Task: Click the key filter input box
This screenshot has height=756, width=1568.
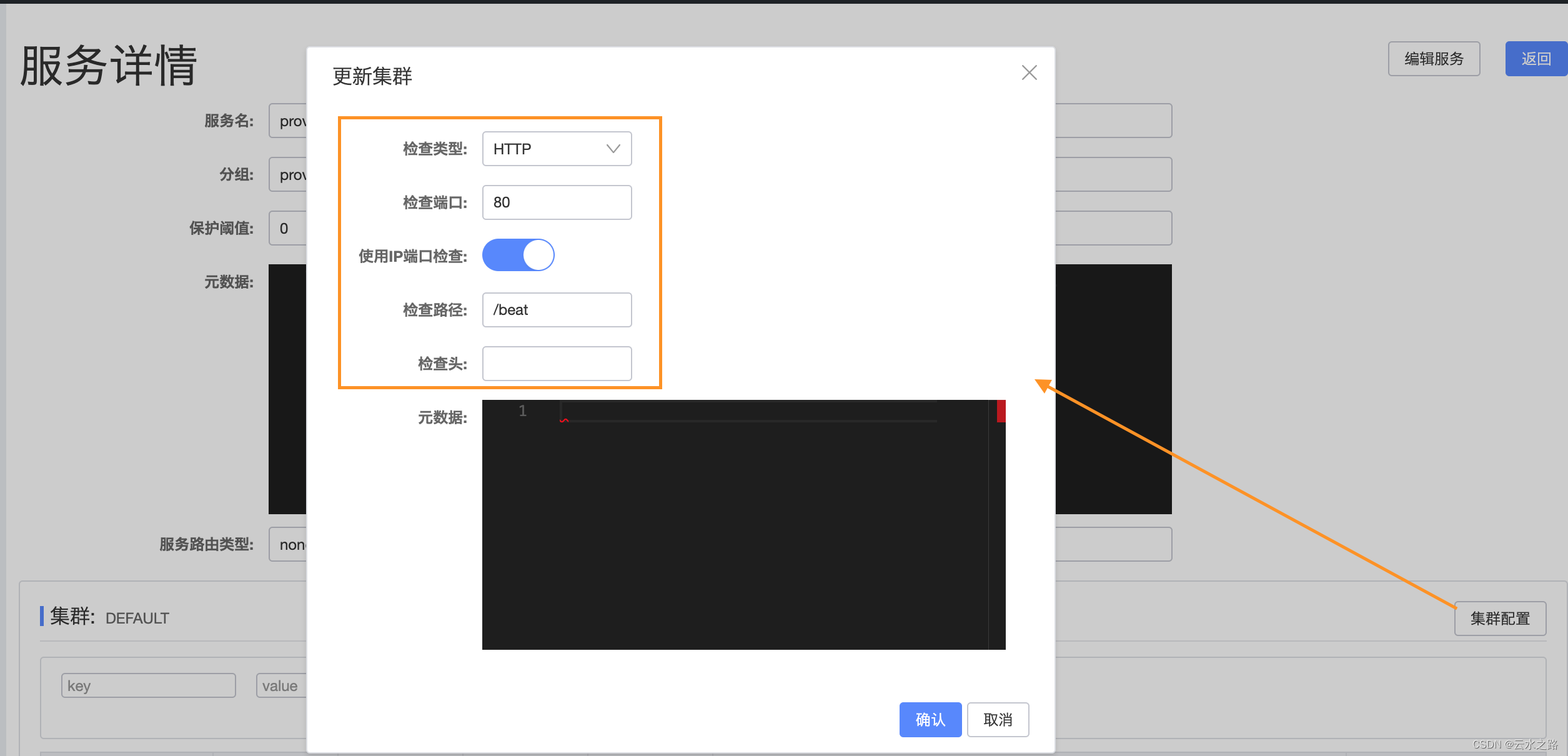Action: tap(148, 685)
